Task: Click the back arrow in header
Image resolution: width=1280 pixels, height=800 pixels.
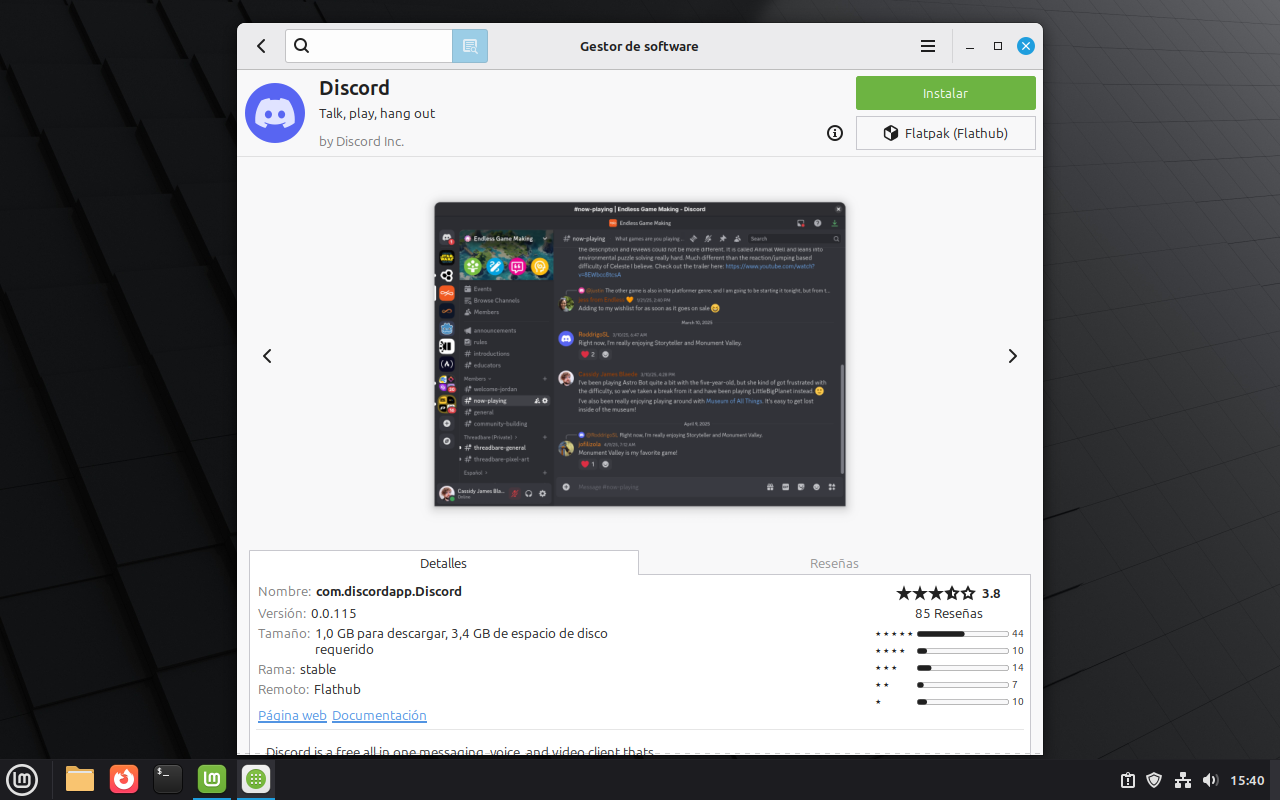Action: pos(262,46)
